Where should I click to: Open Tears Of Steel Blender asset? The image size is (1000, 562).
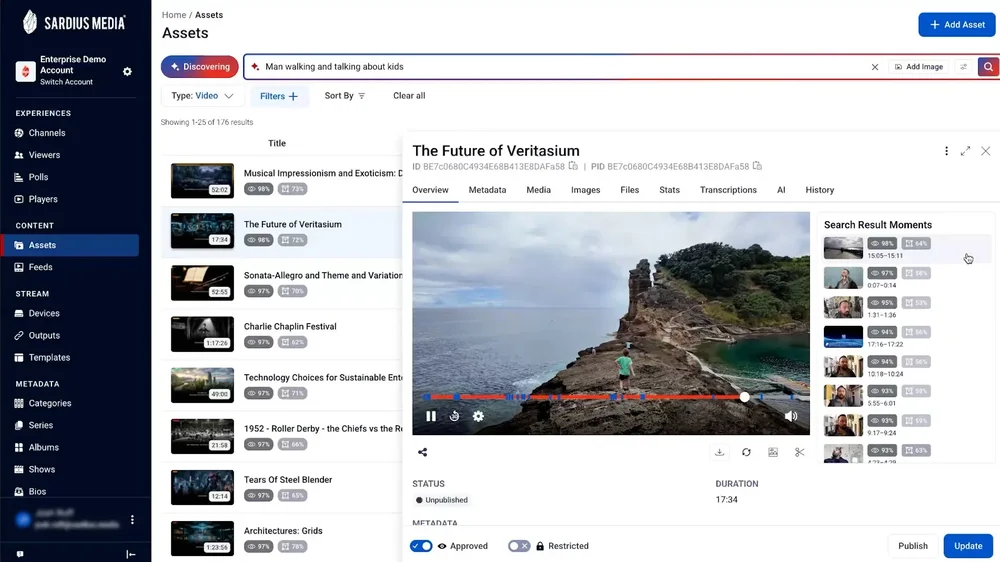(x=288, y=480)
